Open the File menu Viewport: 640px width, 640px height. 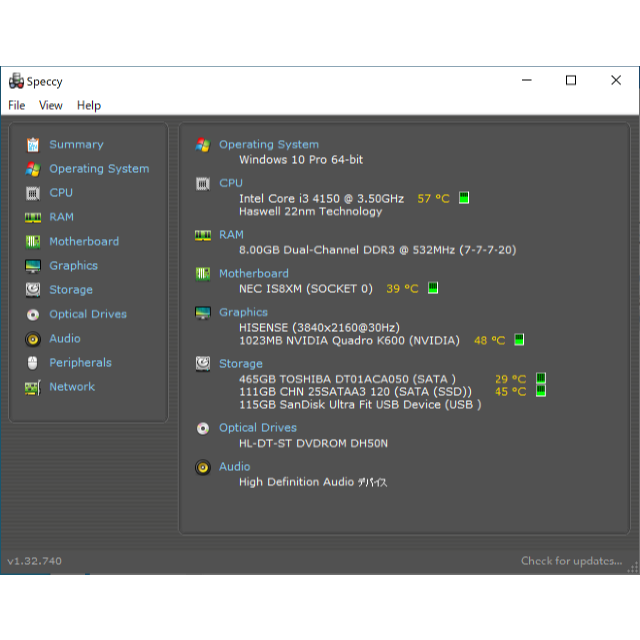[x=17, y=105]
